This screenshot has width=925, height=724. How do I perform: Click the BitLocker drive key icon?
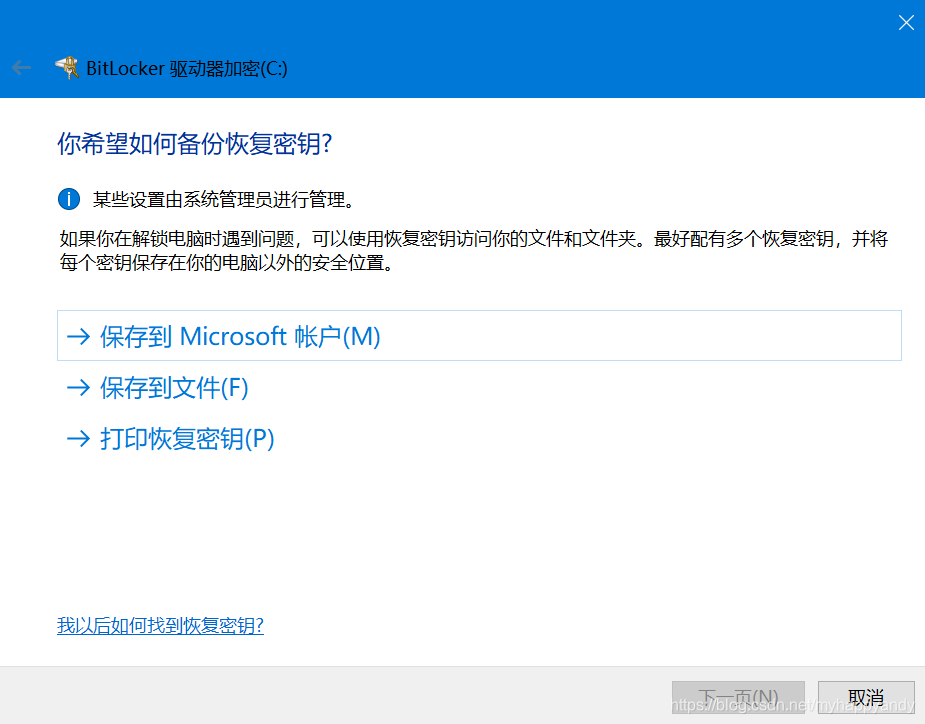[67, 68]
